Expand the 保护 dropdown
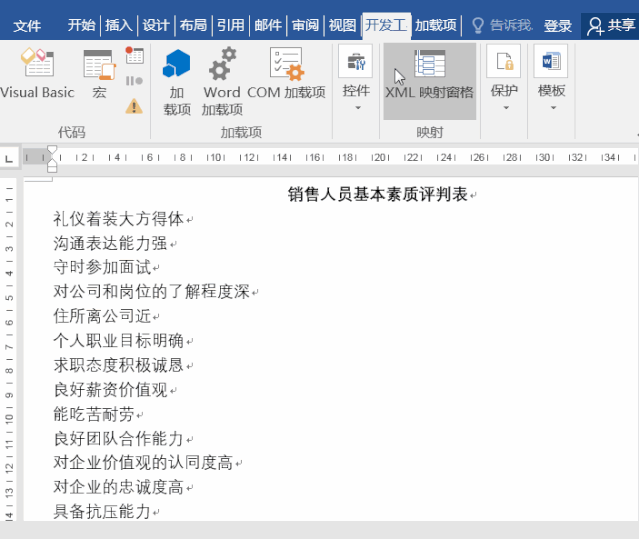 click(504, 80)
